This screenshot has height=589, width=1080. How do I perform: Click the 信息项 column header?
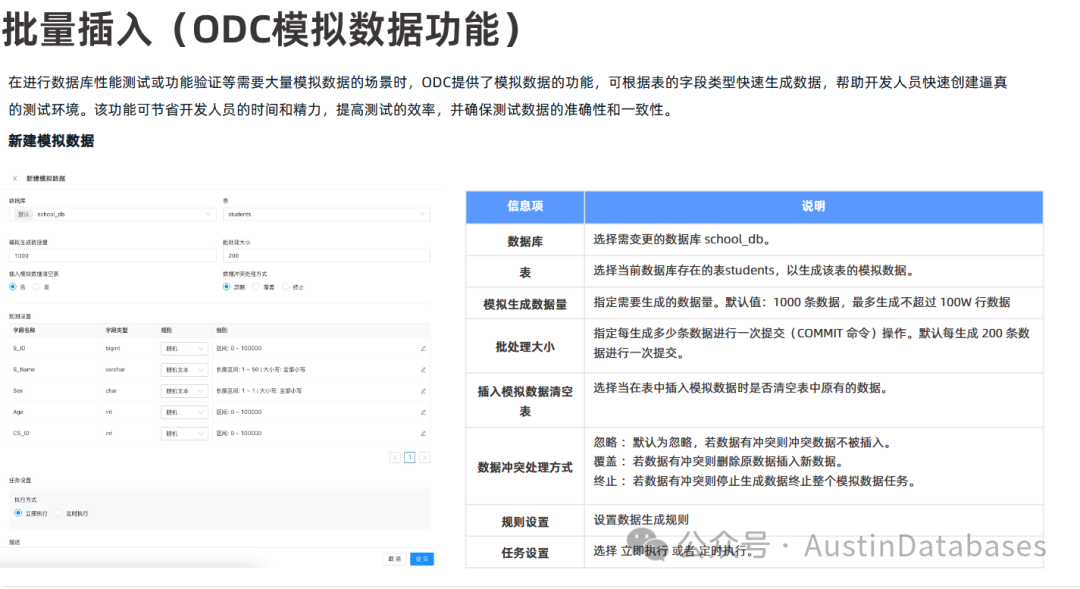(x=525, y=207)
